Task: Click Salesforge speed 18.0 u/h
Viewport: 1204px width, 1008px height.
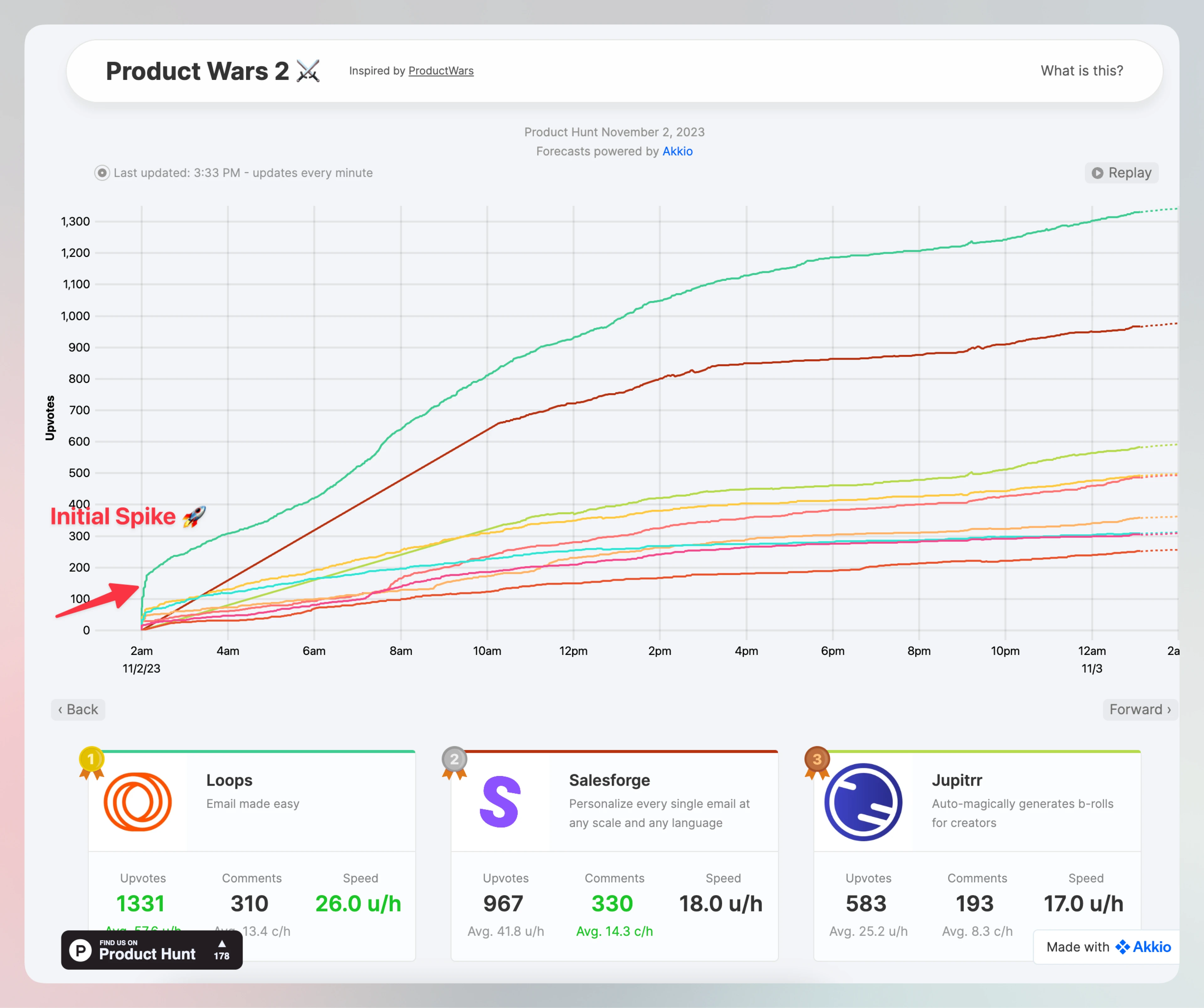Action: pos(721,904)
